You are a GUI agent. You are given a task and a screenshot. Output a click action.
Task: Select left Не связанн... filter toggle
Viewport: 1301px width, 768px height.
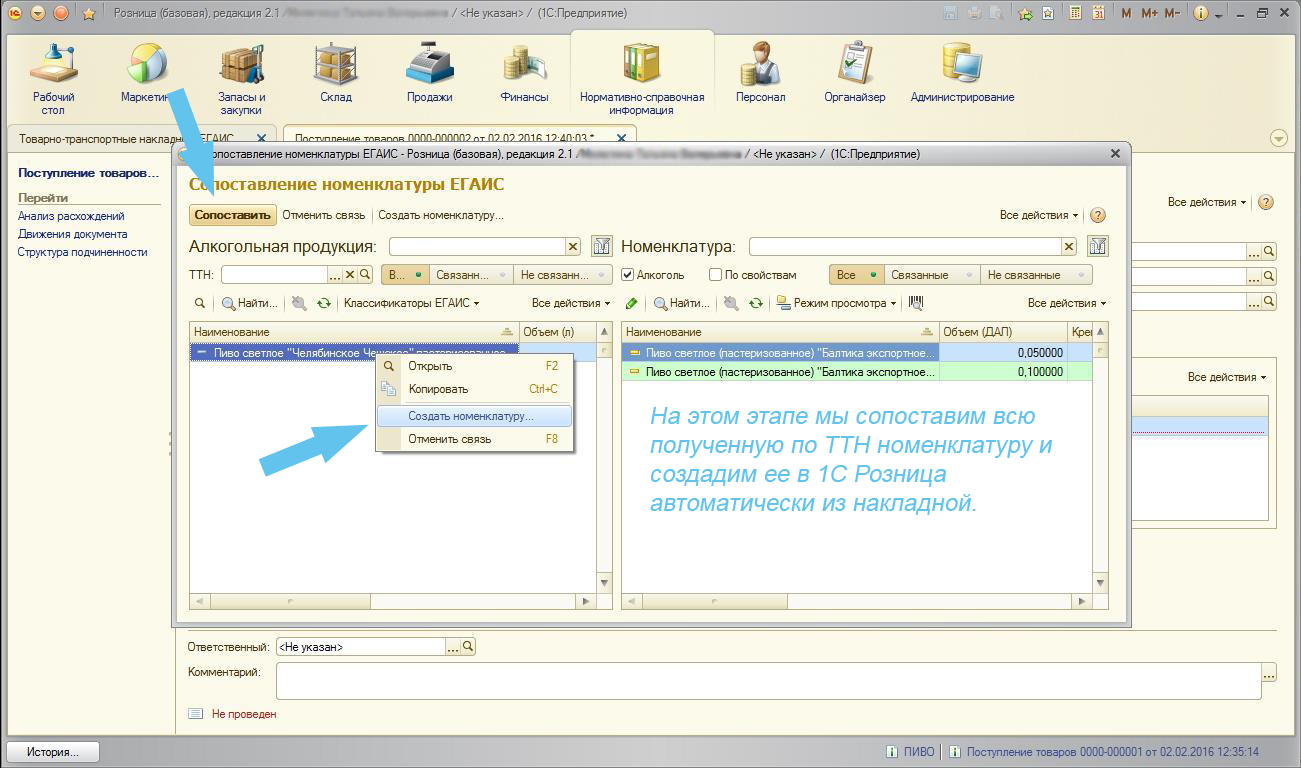click(x=563, y=274)
